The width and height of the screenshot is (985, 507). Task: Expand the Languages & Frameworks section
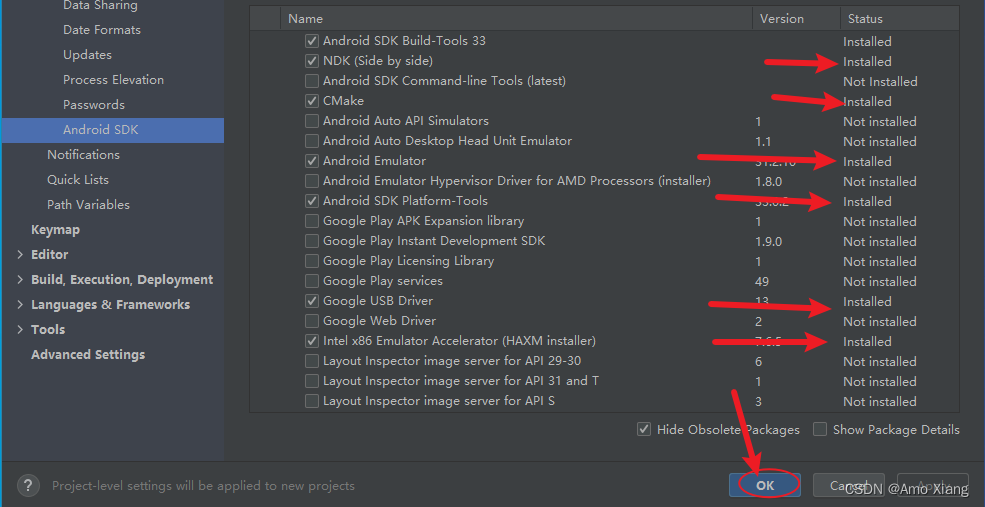[20, 304]
